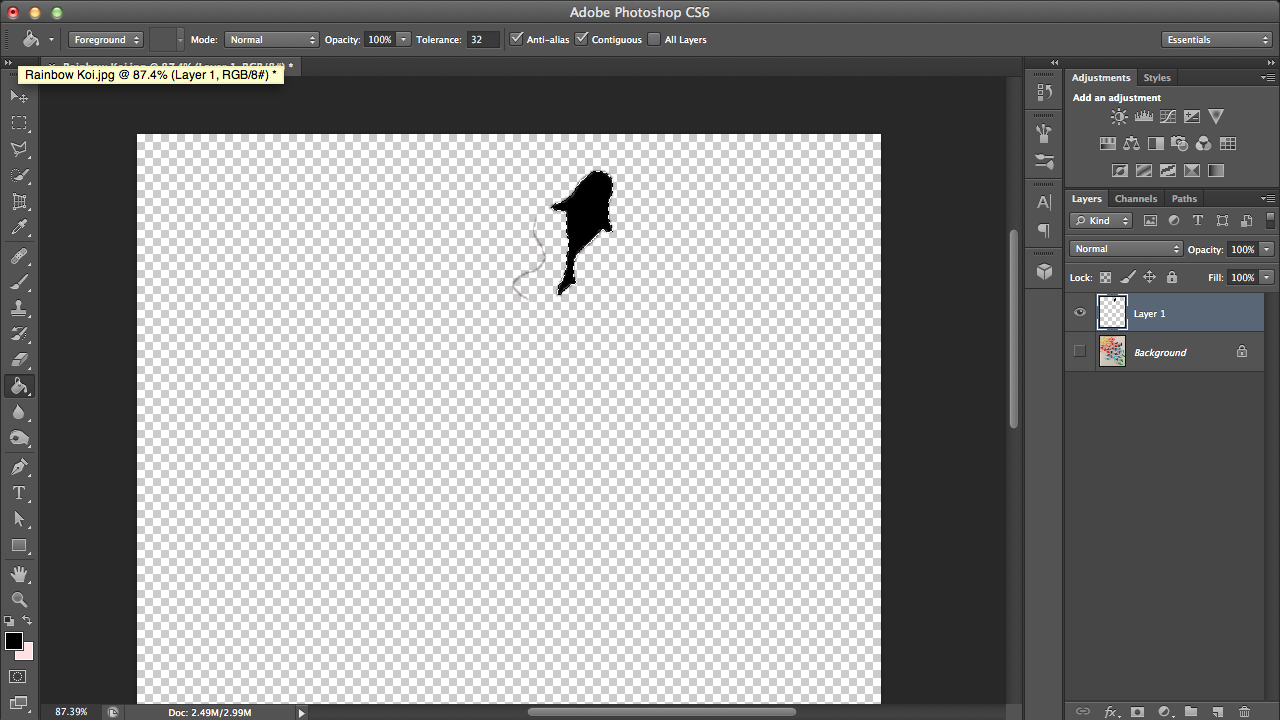Show the Background layer
The height and width of the screenshot is (720, 1280).
coord(1080,351)
